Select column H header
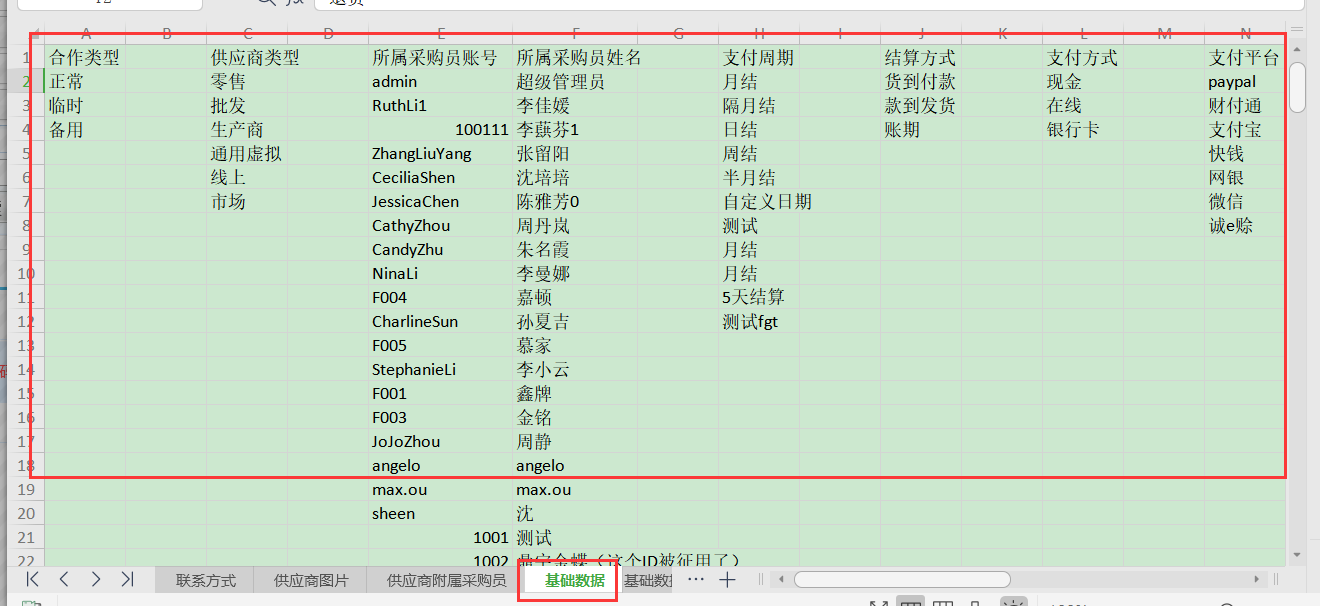Screen dimensions: 1320x606 (x=759, y=35)
